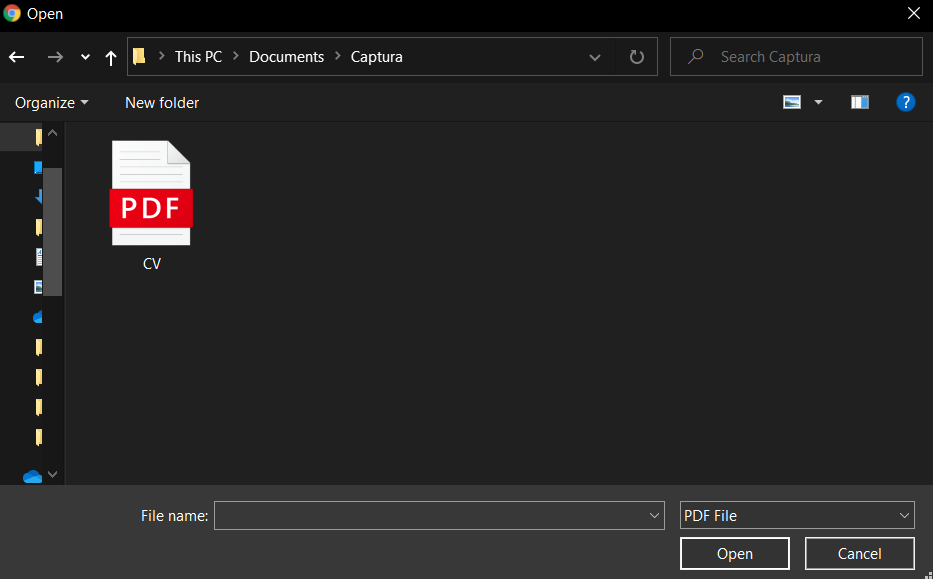This screenshot has width=933, height=579.
Task: Open Help with the question mark icon
Action: [x=906, y=102]
